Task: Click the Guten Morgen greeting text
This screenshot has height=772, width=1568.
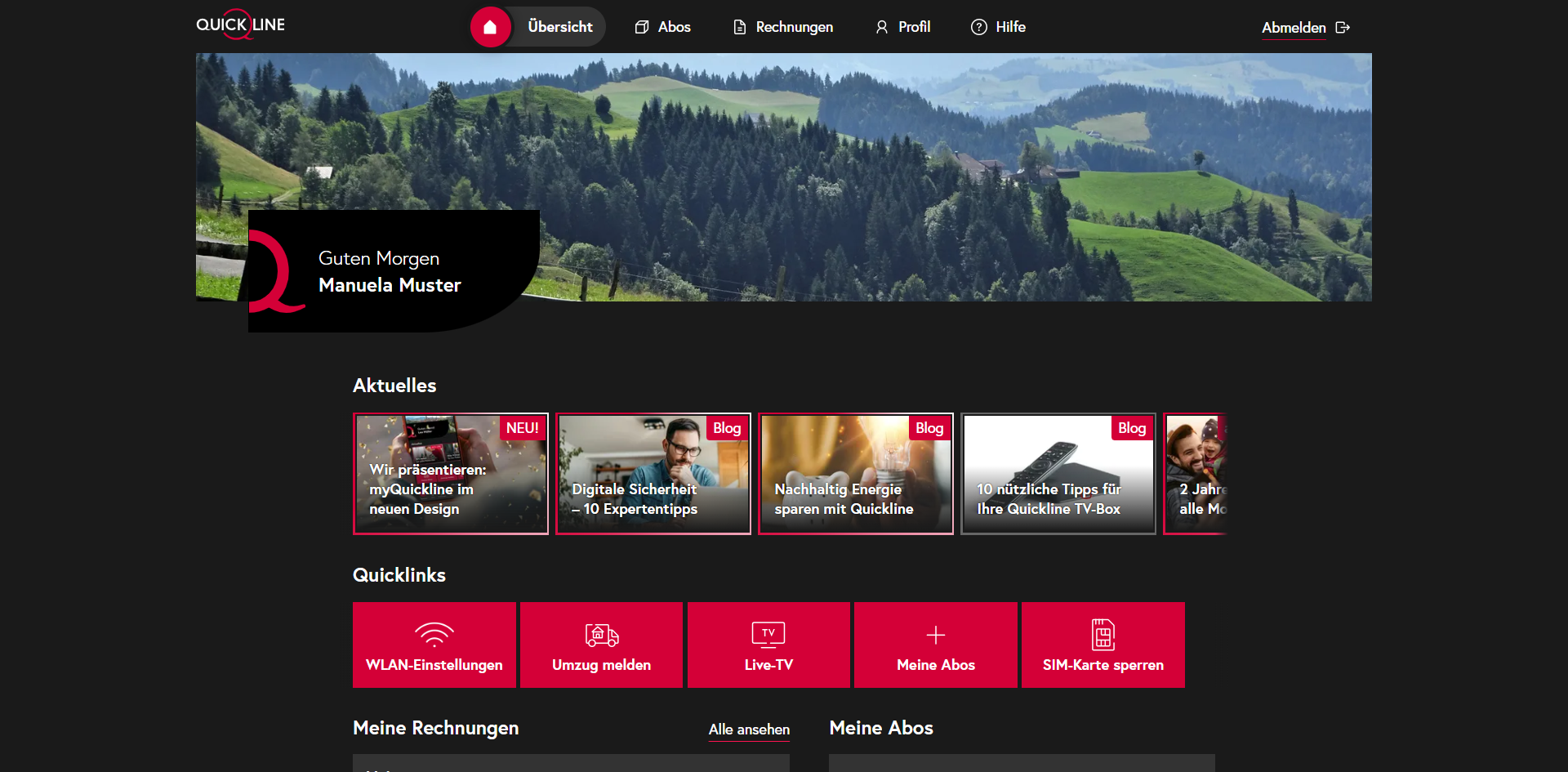Action: click(379, 258)
